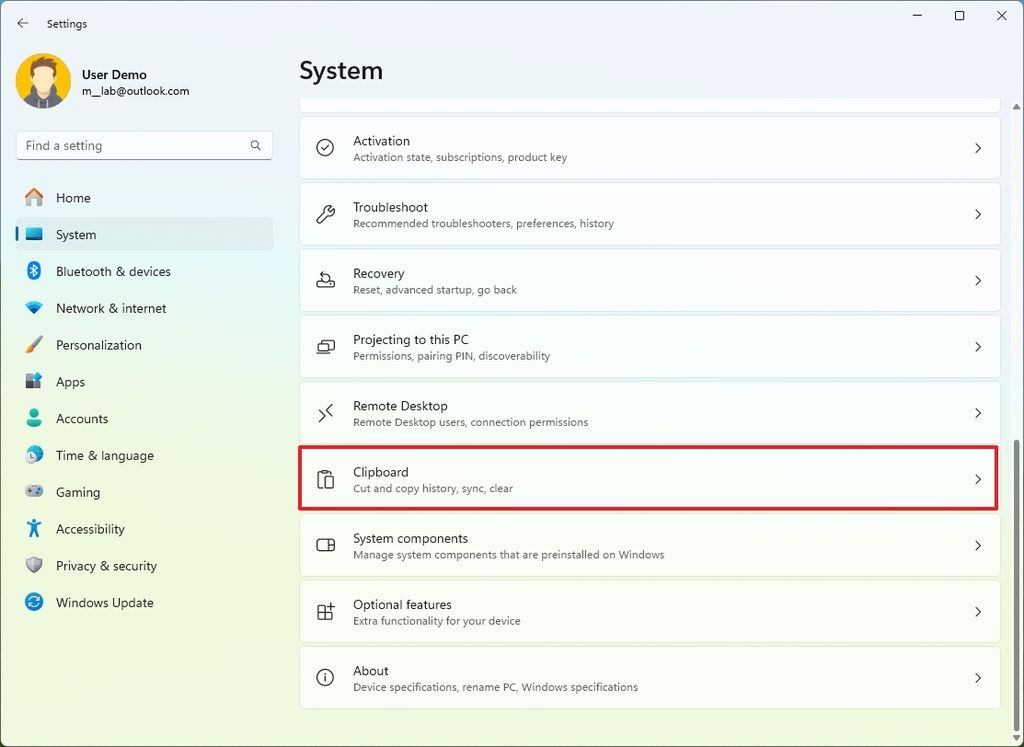This screenshot has width=1024, height=747.
Task: Expand the Clipboard settings chevron
Action: coord(978,479)
